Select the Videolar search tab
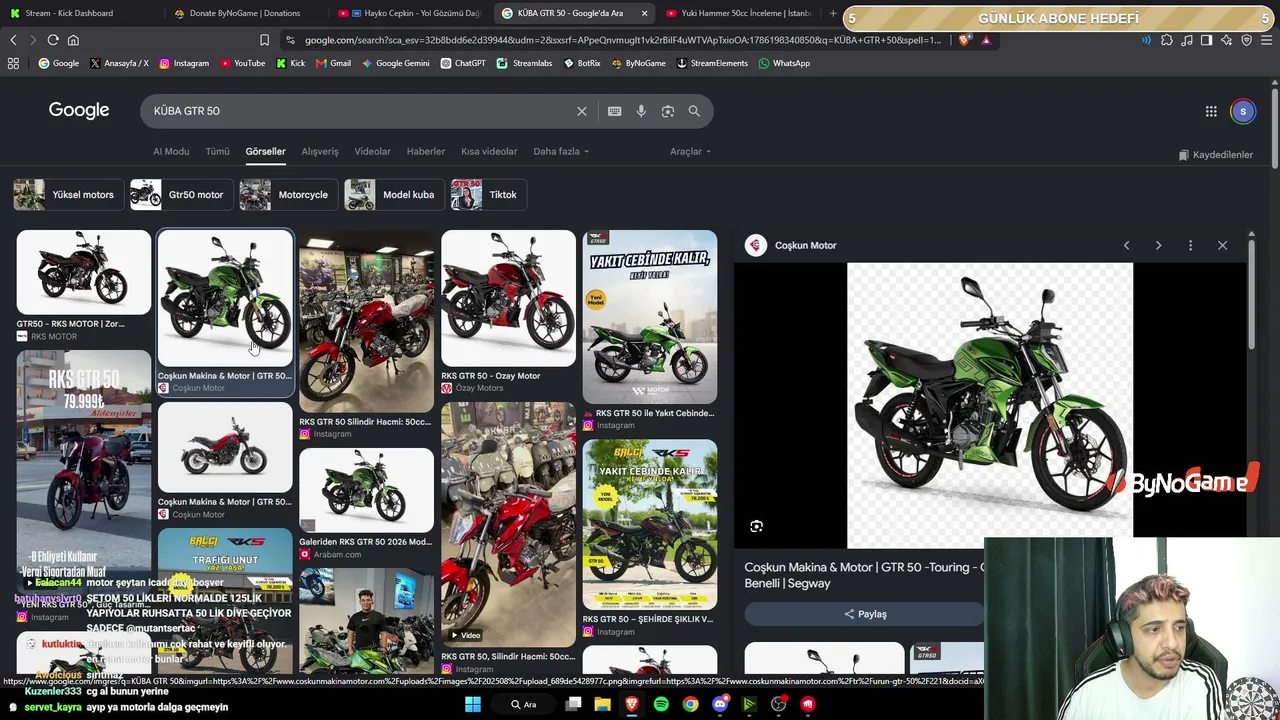Image resolution: width=1280 pixels, height=720 pixels. click(x=372, y=151)
